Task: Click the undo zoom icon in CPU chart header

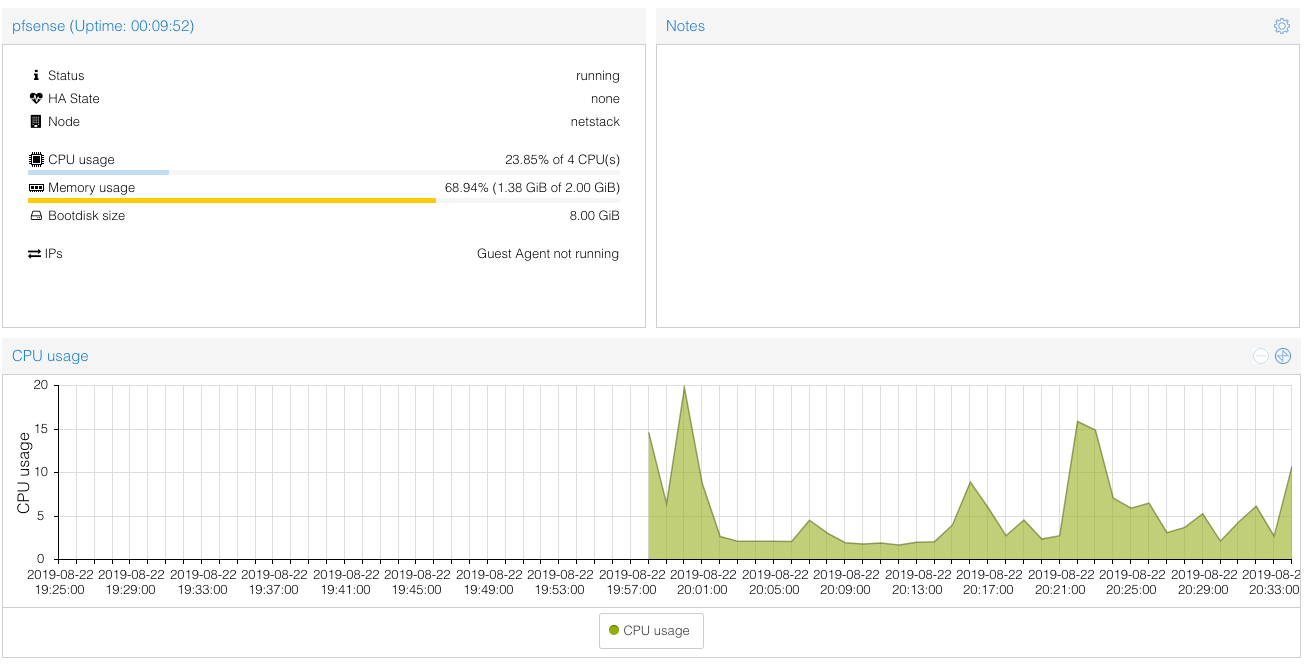Action: [1261, 356]
